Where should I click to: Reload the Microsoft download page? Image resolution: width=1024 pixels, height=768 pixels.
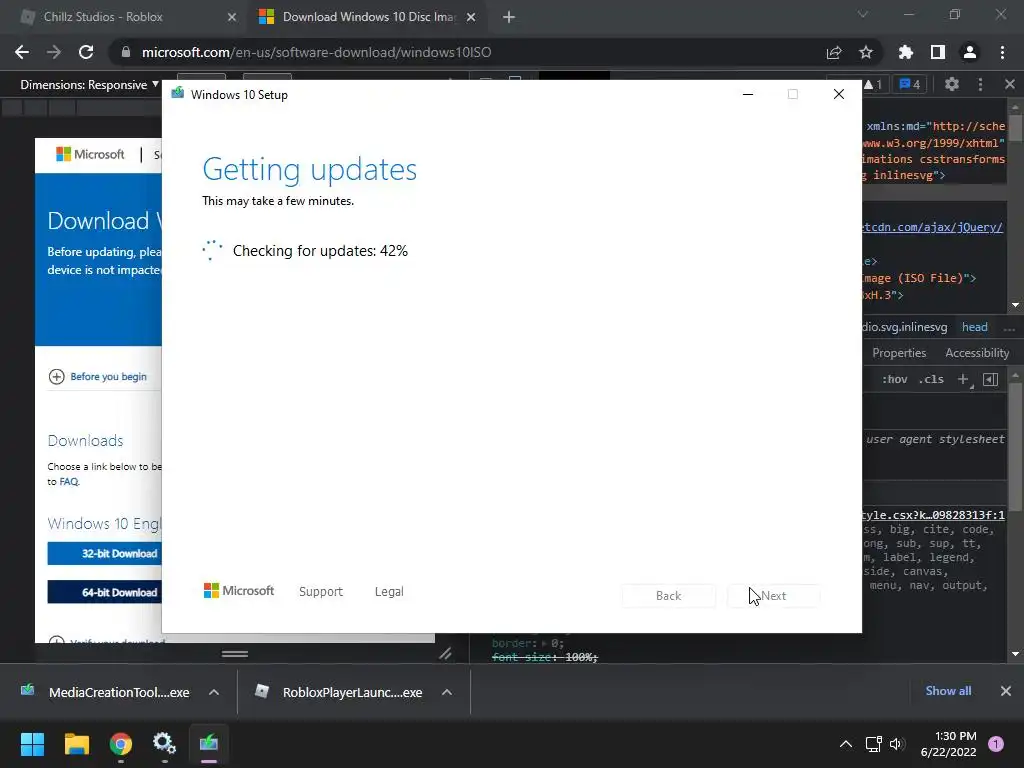pyautogui.click(x=86, y=52)
